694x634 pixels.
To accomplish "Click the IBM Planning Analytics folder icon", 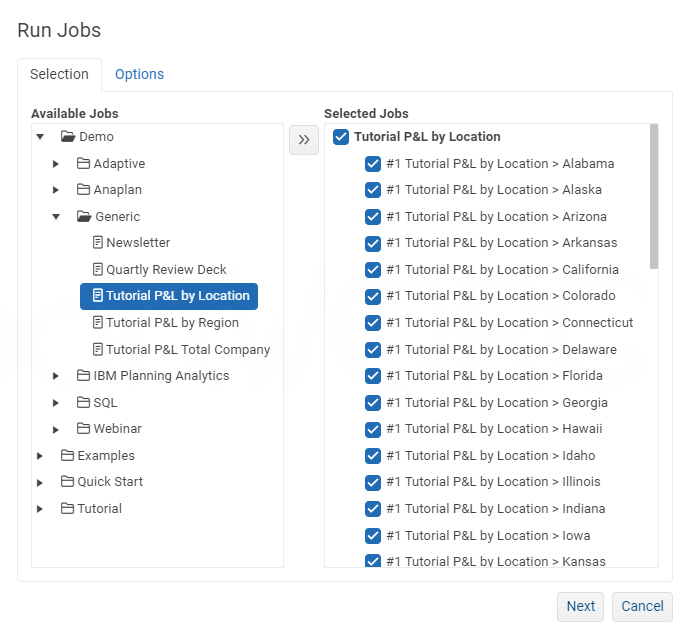I will pyautogui.click(x=84, y=376).
